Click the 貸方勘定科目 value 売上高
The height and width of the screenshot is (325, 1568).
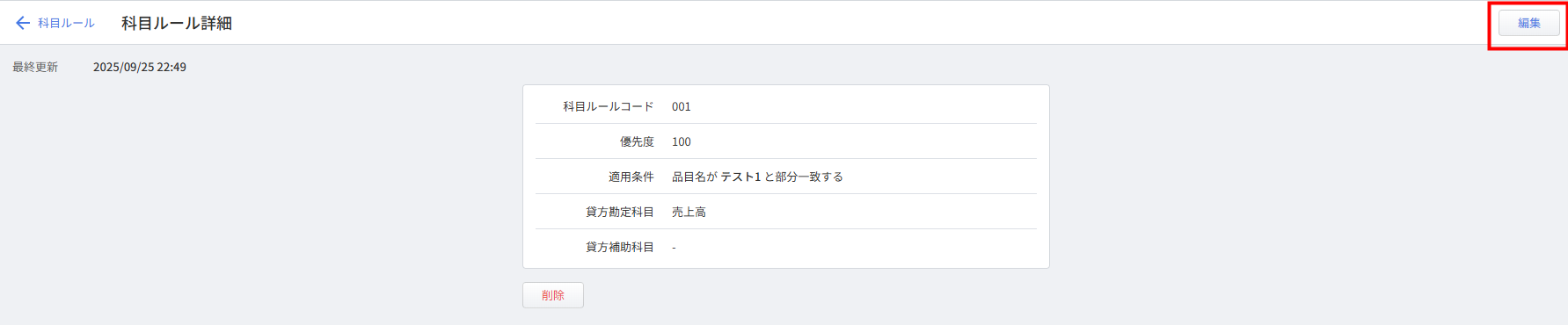click(689, 212)
